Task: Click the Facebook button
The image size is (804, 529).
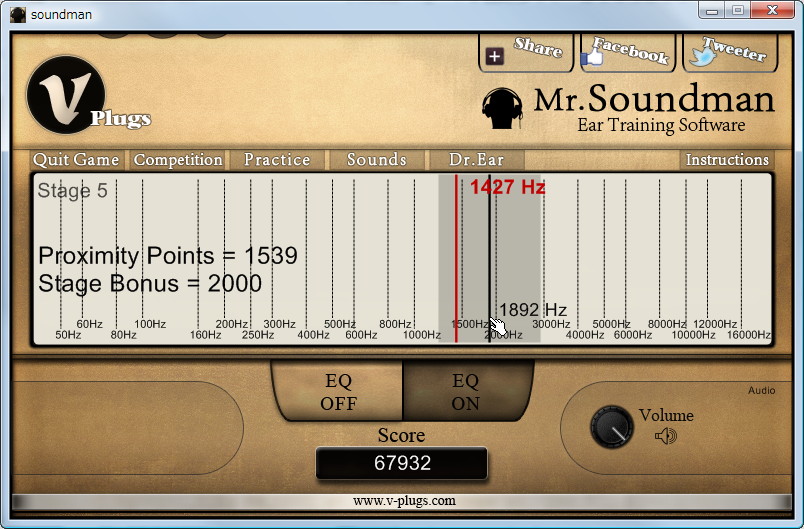Action: (x=628, y=52)
